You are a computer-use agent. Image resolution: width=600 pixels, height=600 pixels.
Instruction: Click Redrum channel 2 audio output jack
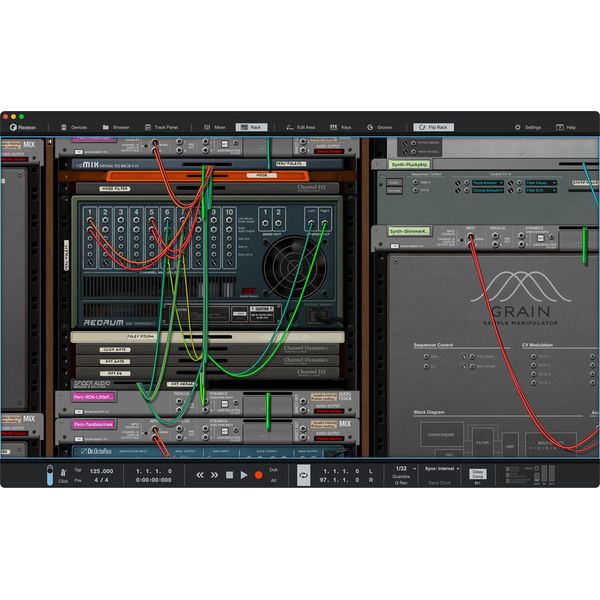click(105, 220)
